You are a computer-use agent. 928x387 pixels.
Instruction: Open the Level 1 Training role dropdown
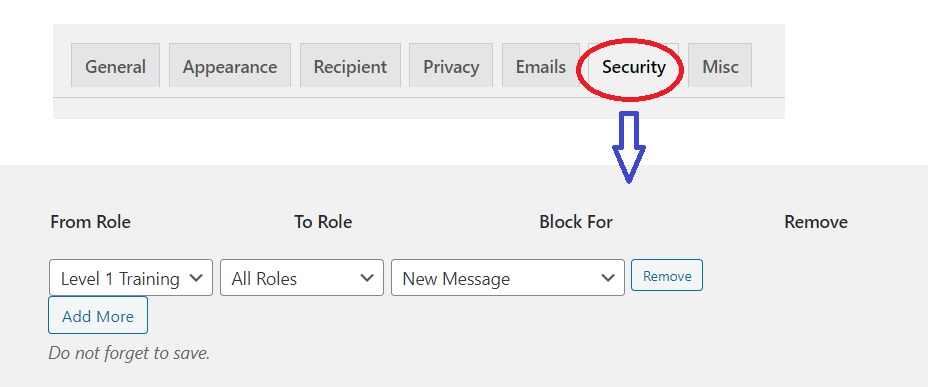pyautogui.click(x=131, y=278)
